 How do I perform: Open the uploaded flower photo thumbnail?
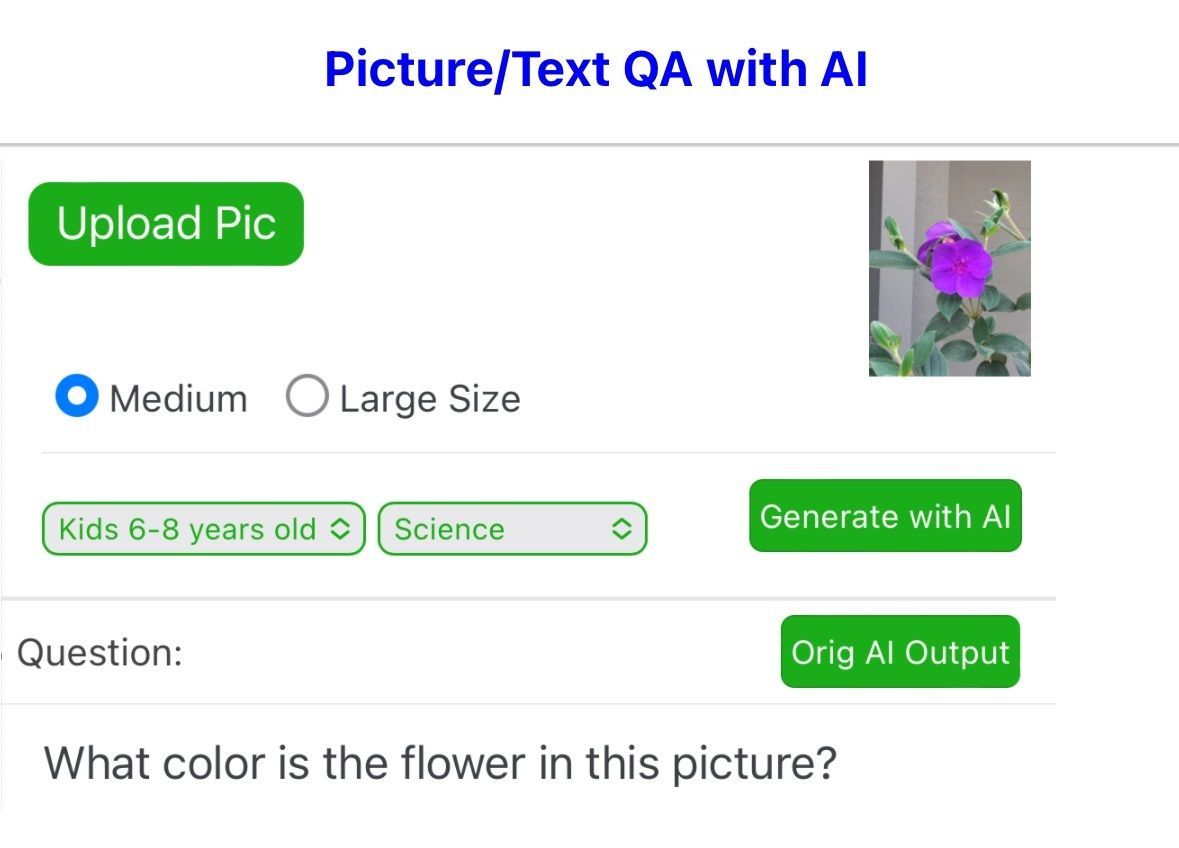949,268
